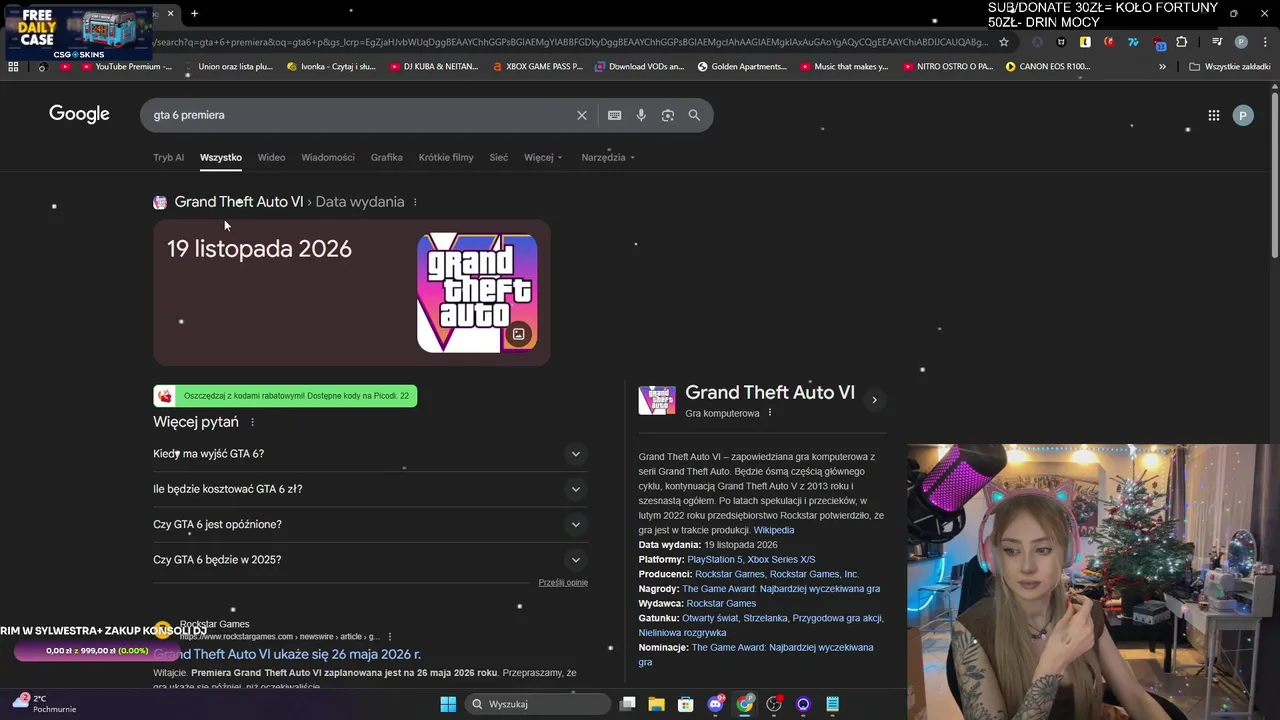The width and height of the screenshot is (1280, 720).
Task: Click the image icon on GTA VI artwork
Action: pos(518,334)
